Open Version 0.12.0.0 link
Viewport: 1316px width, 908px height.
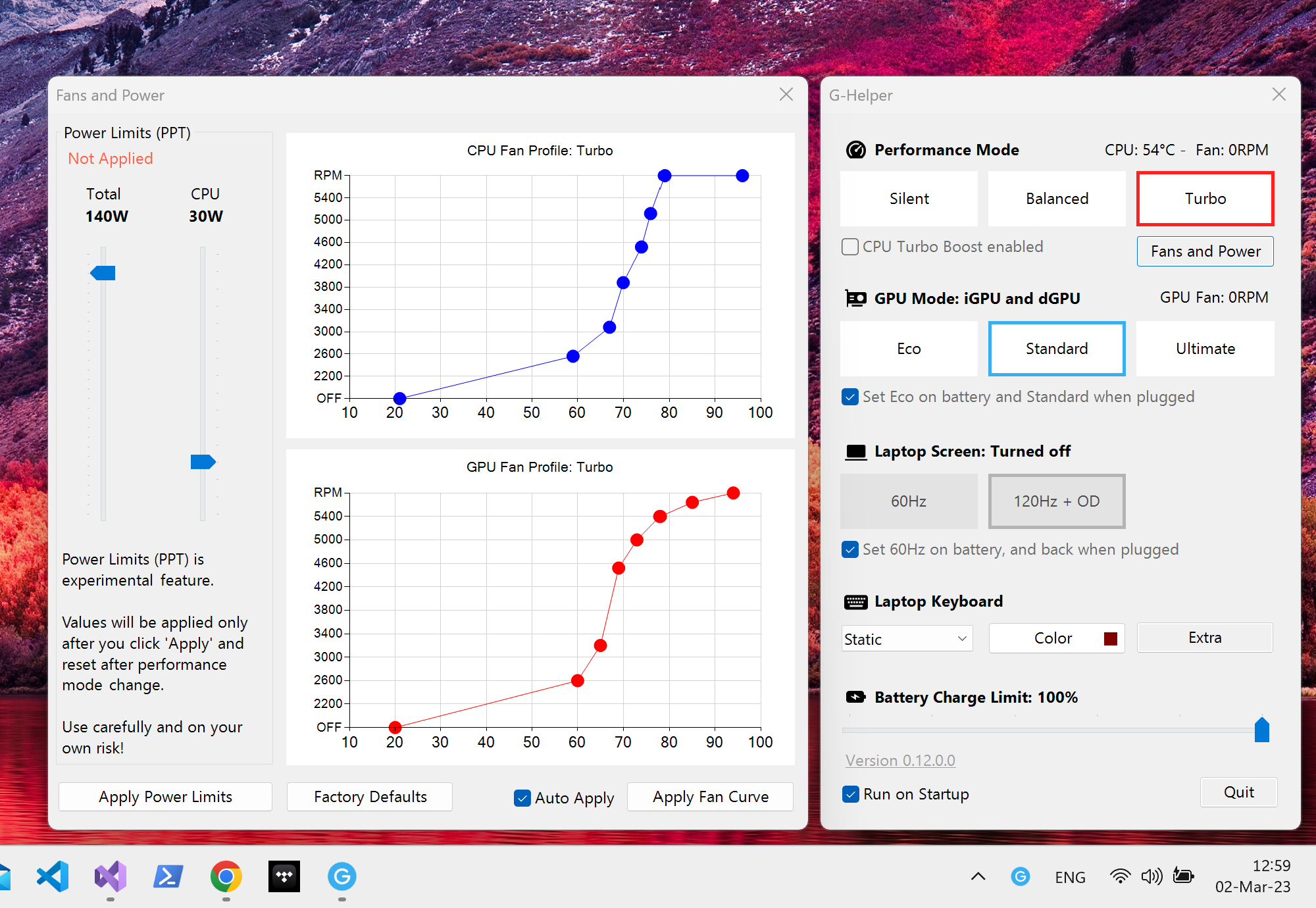pos(900,761)
